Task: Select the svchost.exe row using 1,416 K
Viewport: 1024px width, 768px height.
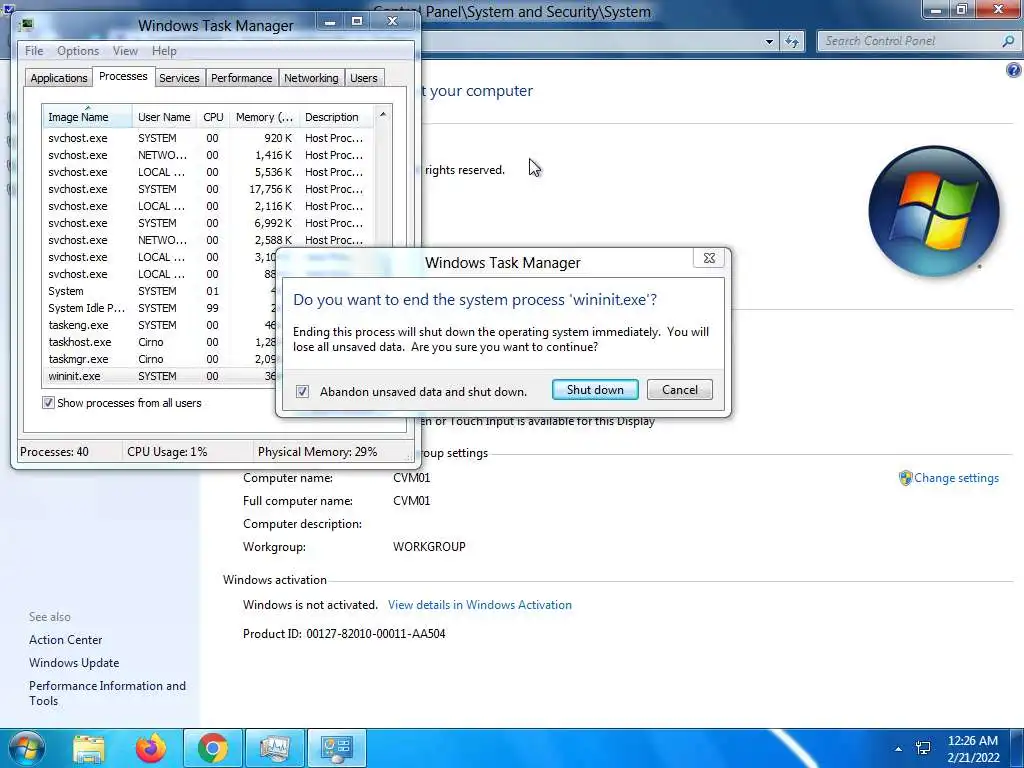Action: (x=208, y=155)
